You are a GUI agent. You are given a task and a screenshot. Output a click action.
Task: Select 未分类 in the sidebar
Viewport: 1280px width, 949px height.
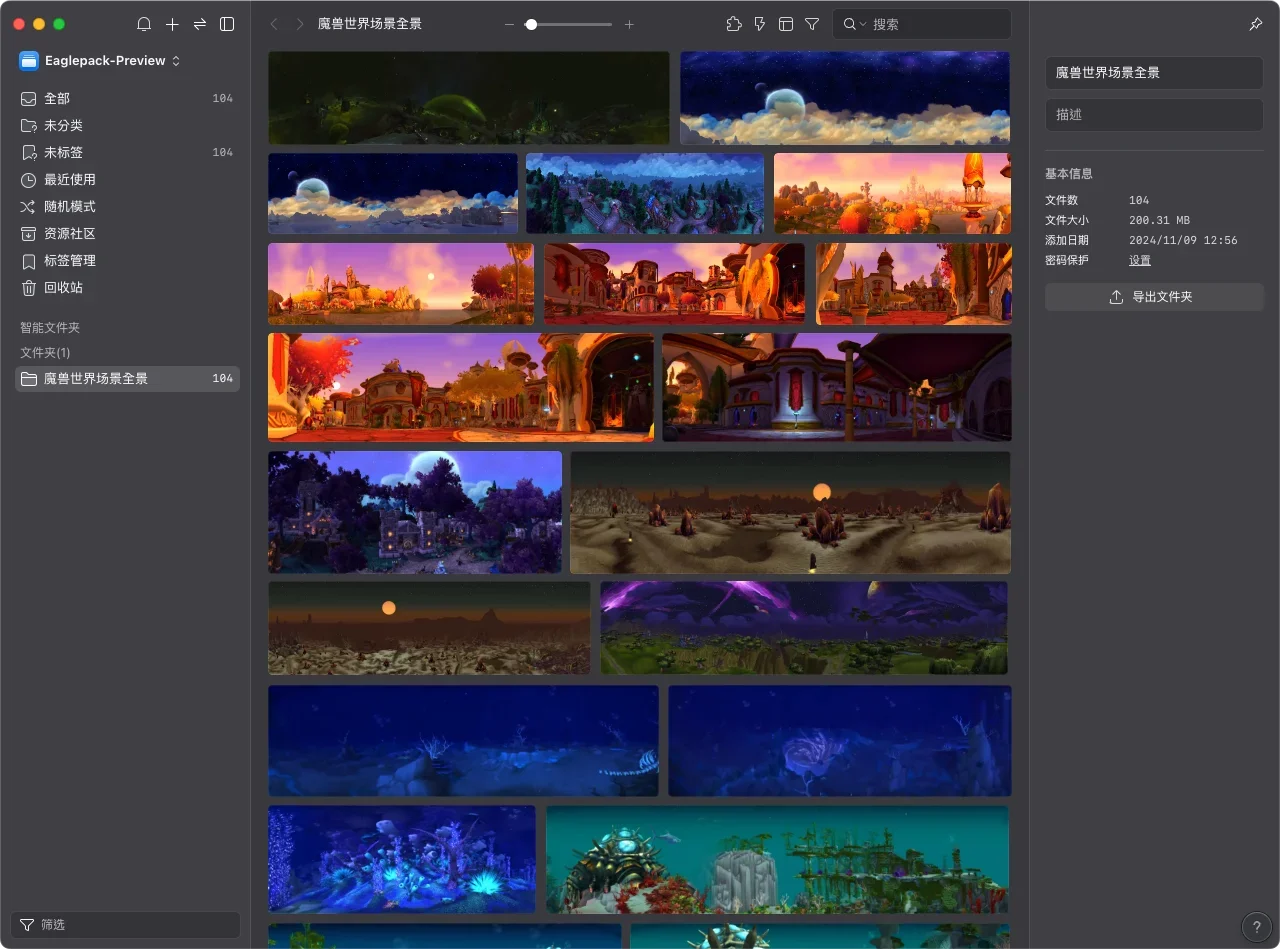click(x=127, y=126)
